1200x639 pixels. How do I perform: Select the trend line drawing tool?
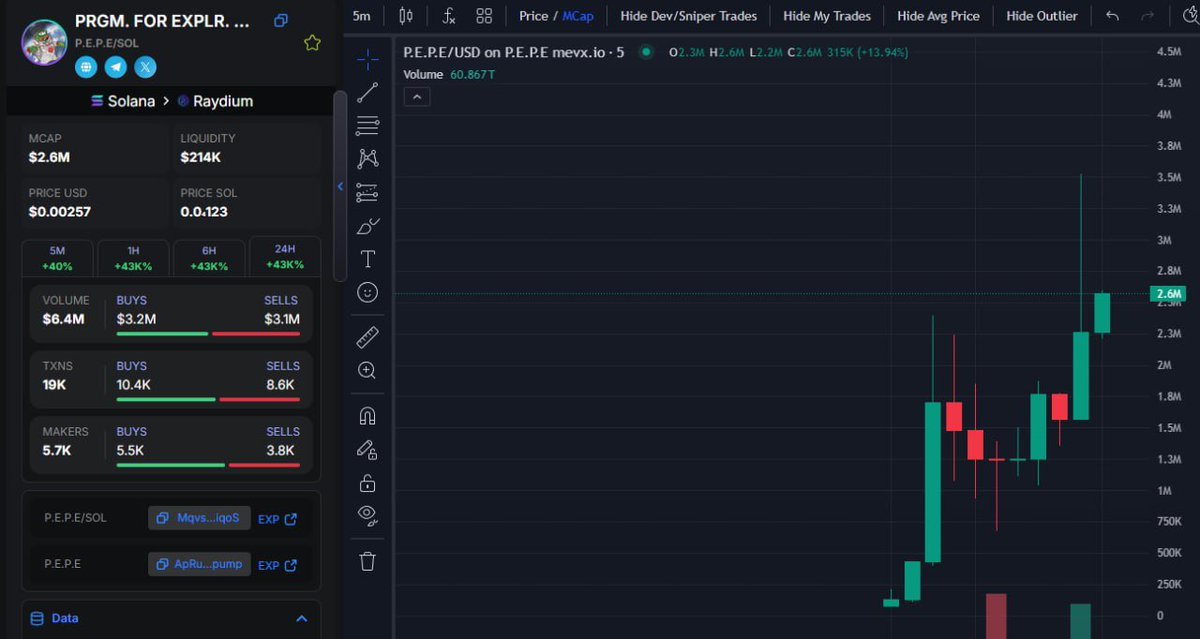point(368,93)
